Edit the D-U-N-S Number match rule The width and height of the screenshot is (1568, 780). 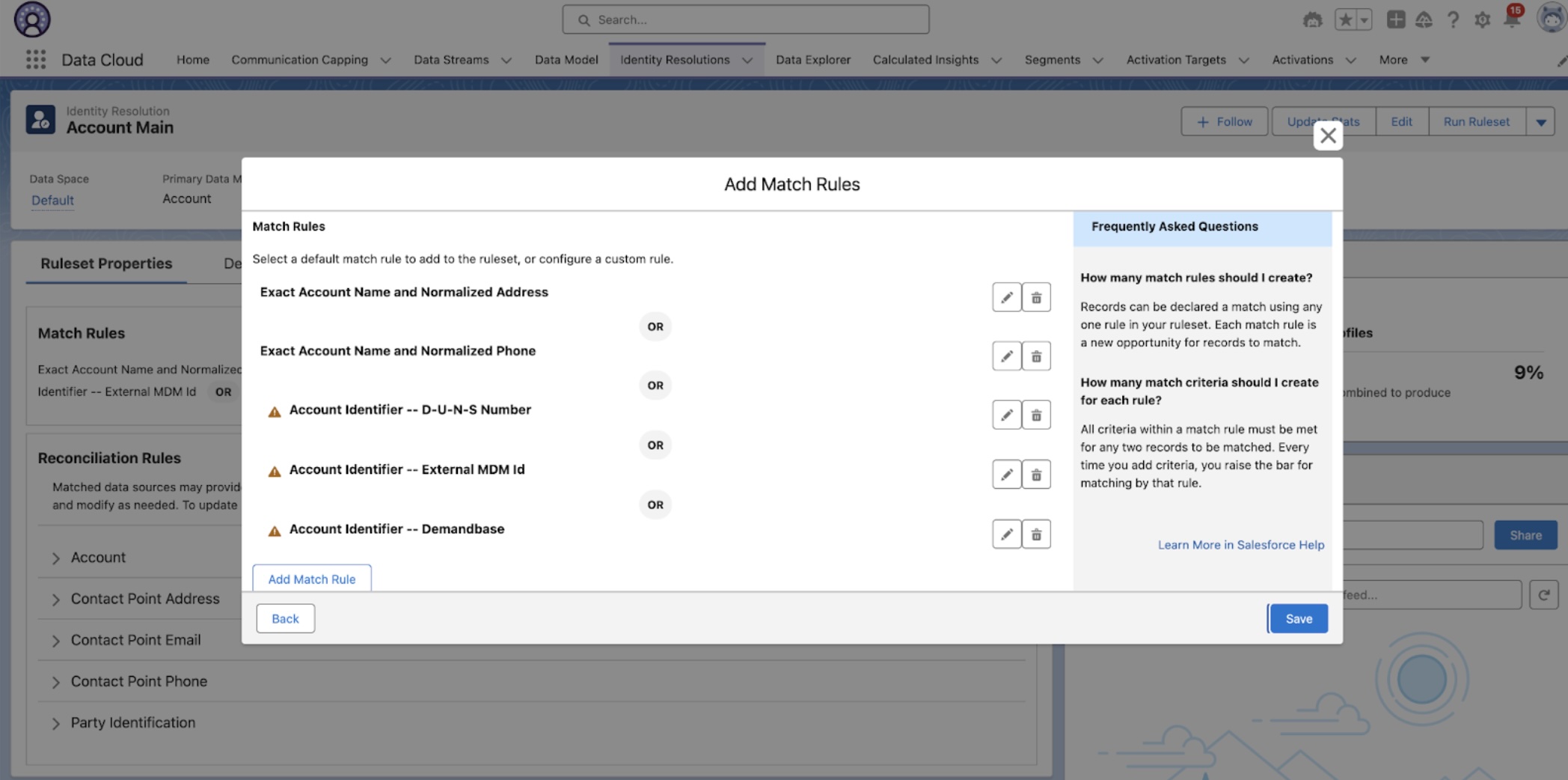coord(1006,415)
